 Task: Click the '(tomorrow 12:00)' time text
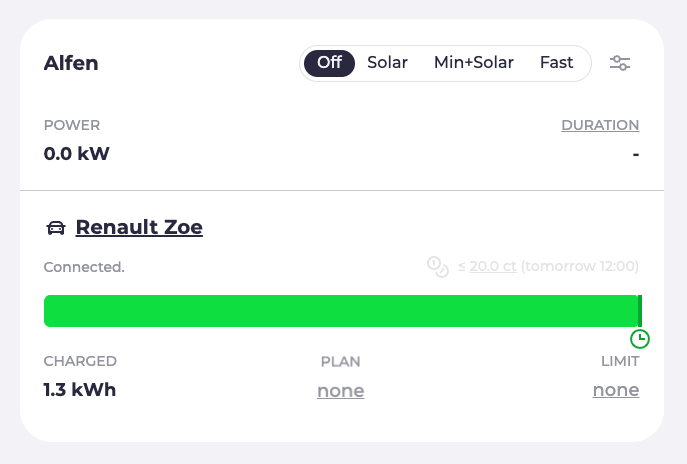pyautogui.click(x=580, y=267)
